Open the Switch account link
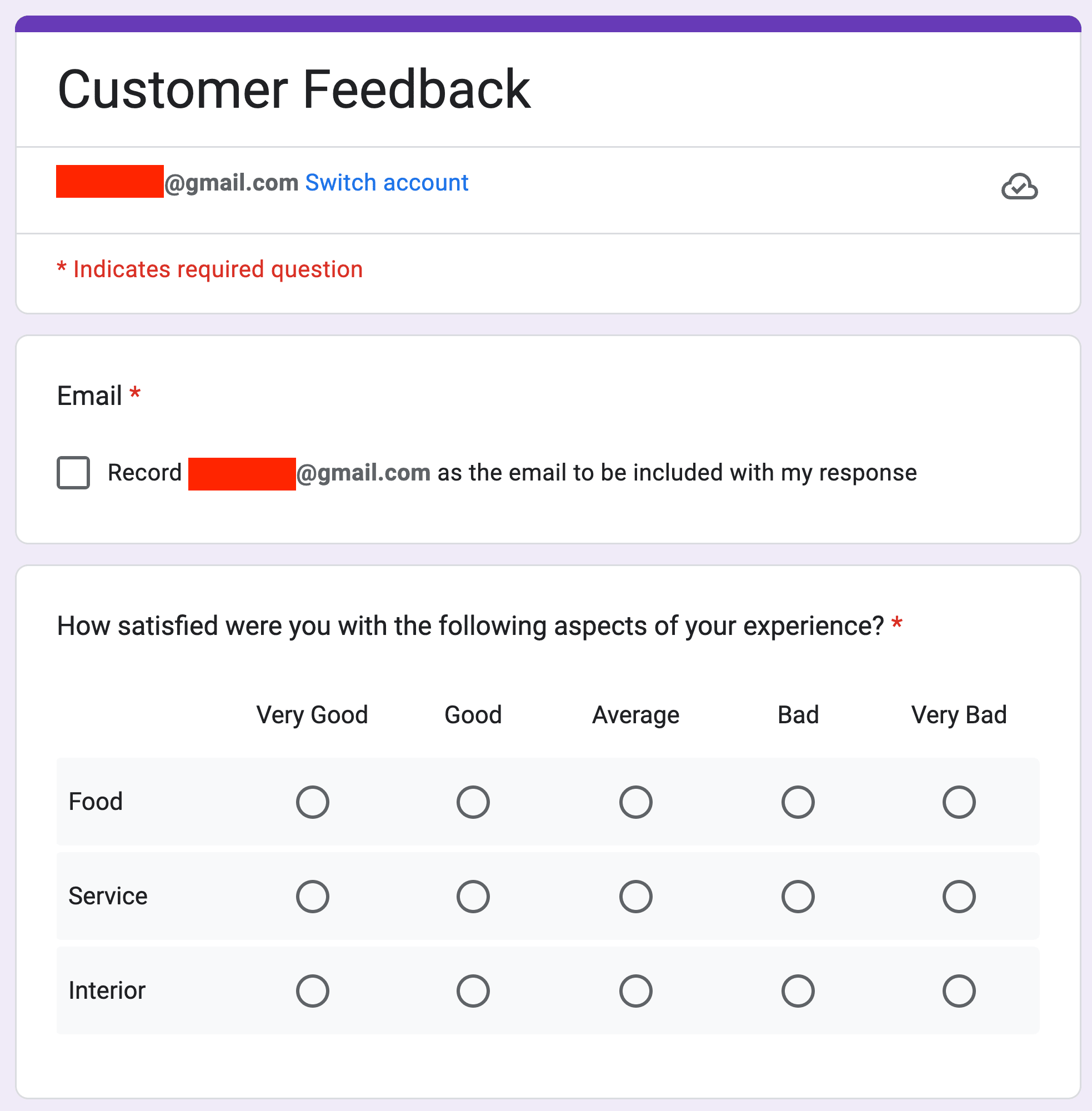 click(x=387, y=182)
